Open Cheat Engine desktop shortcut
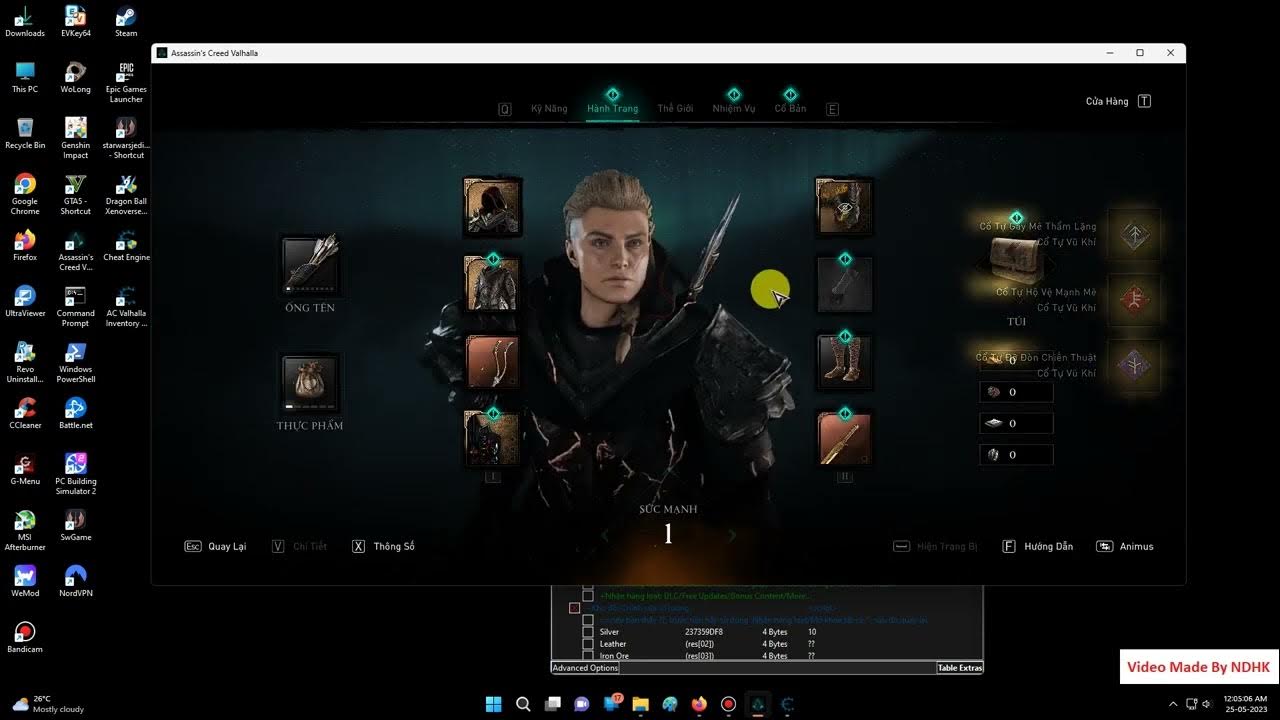Viewport: 1280px width, 720px height. coord(126,246)
